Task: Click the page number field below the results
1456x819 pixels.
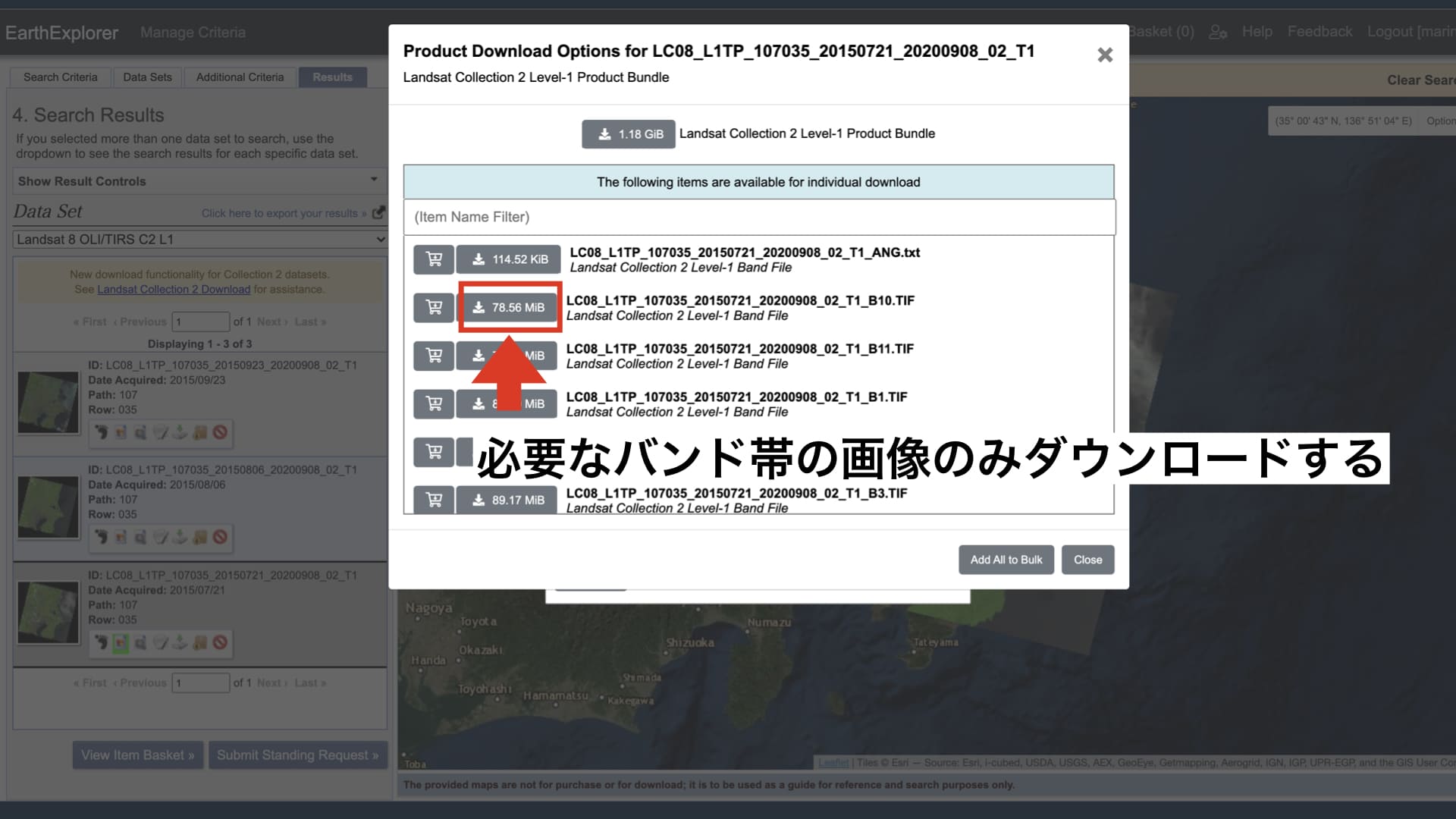Action: [201, 682]
